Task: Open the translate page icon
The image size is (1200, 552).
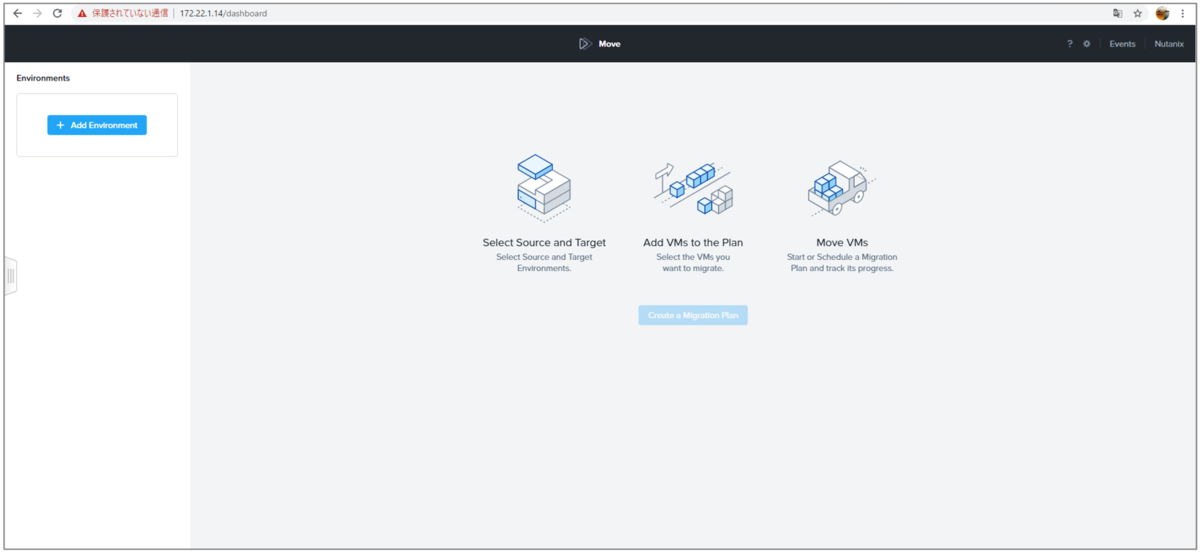Action: click(1118, 14)
